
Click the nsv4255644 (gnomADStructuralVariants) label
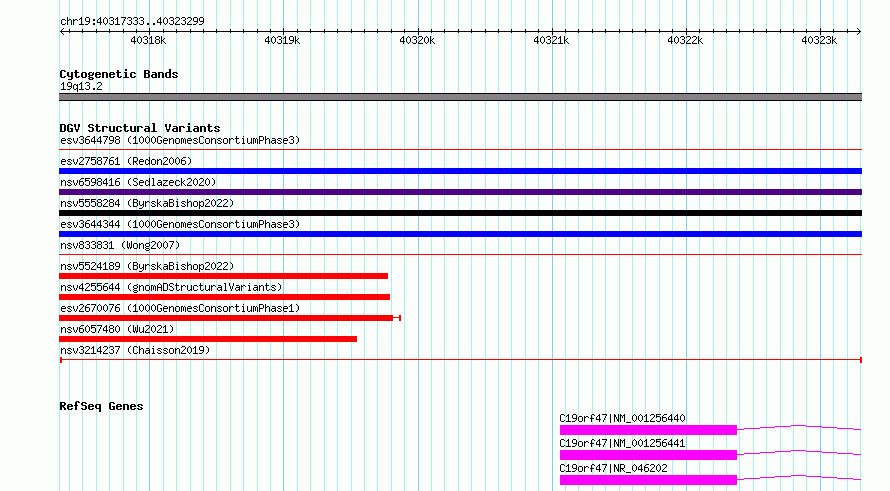[x=171, y=287]
